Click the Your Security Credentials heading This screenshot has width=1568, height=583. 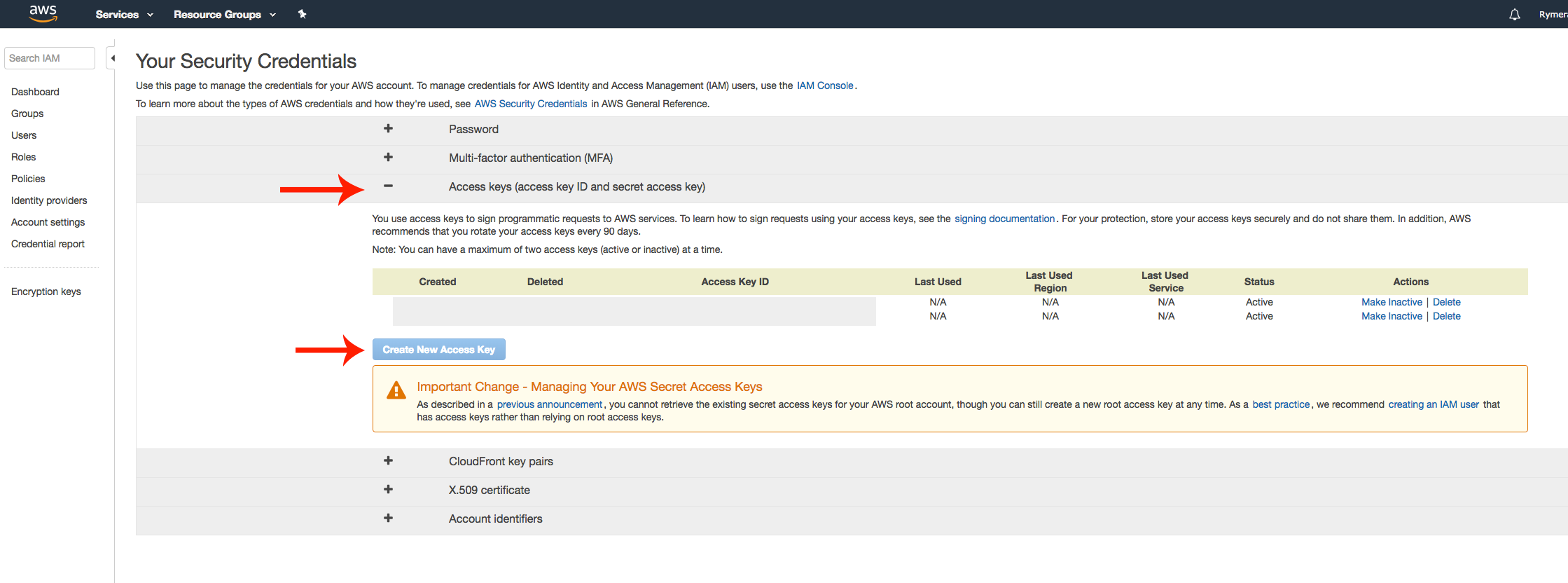tap(246, 62)
